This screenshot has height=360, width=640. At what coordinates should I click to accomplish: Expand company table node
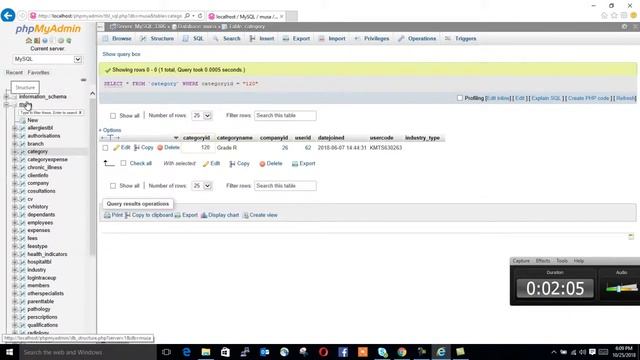[x=15, y=183]
